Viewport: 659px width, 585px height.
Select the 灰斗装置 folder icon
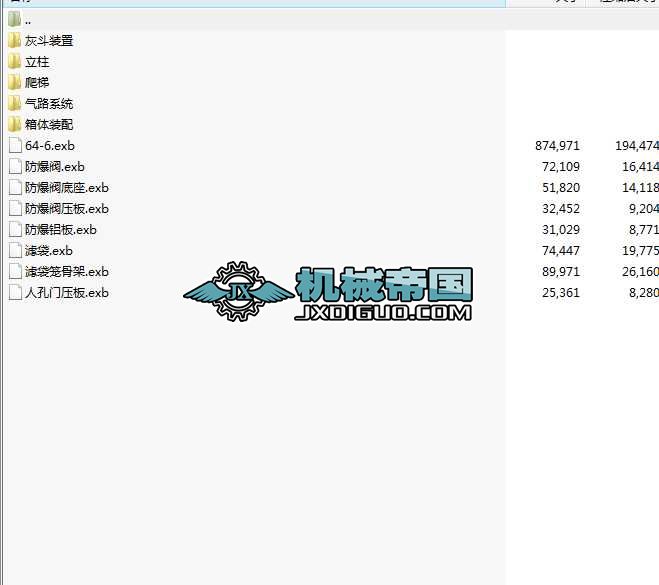14,41
